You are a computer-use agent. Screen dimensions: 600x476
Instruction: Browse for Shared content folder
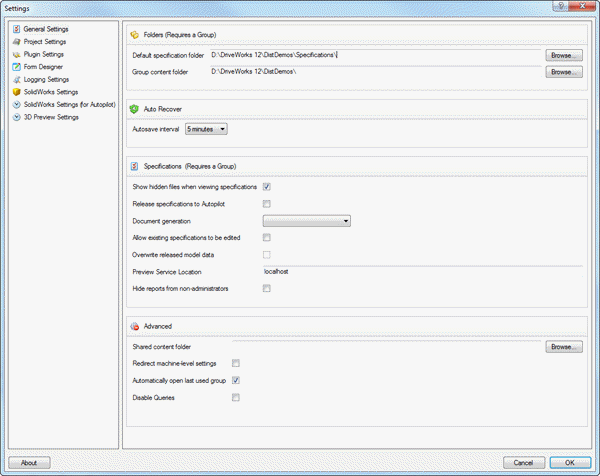coord(563,346)
